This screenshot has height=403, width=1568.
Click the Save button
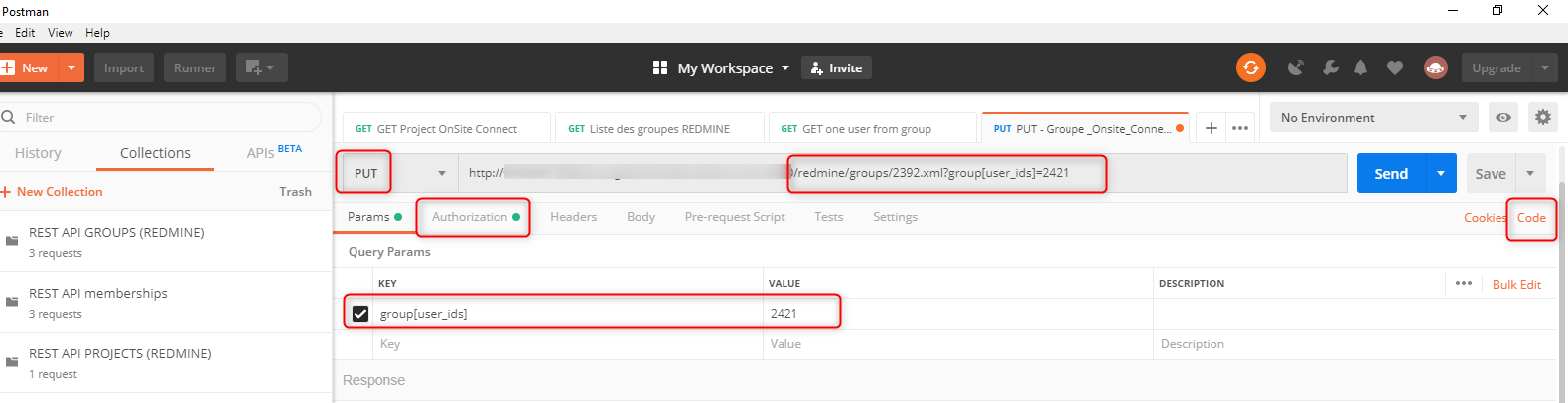point(1491,173)
